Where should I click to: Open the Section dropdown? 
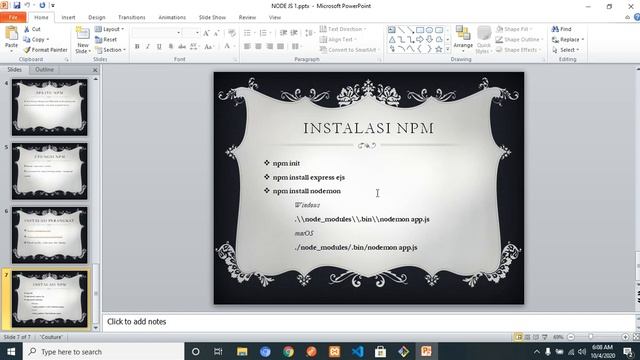[x=110, y=50]
